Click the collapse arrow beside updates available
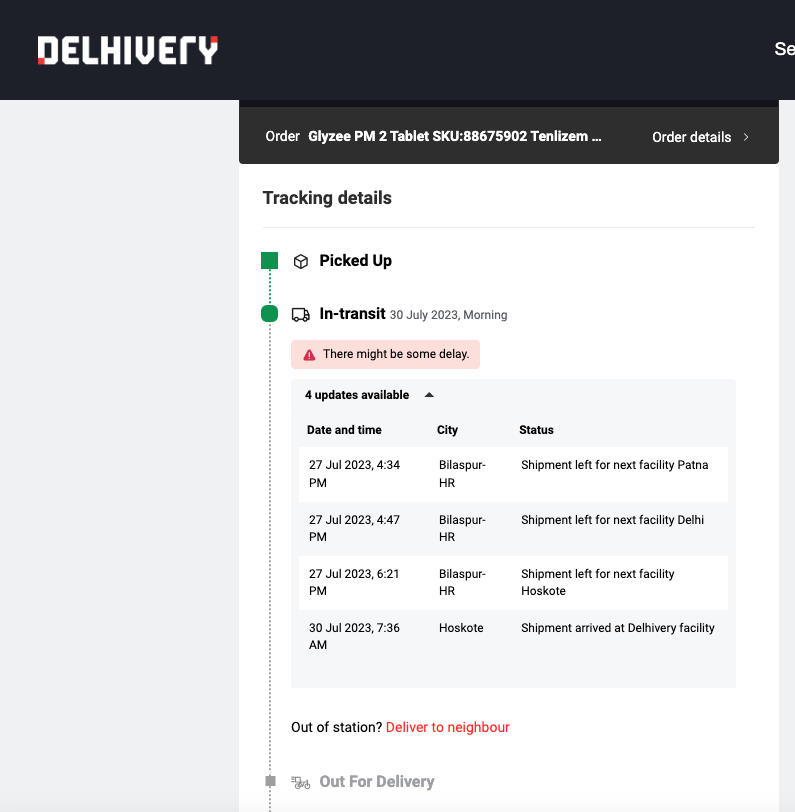Screen dimensions: 795x812 point(429,395)
